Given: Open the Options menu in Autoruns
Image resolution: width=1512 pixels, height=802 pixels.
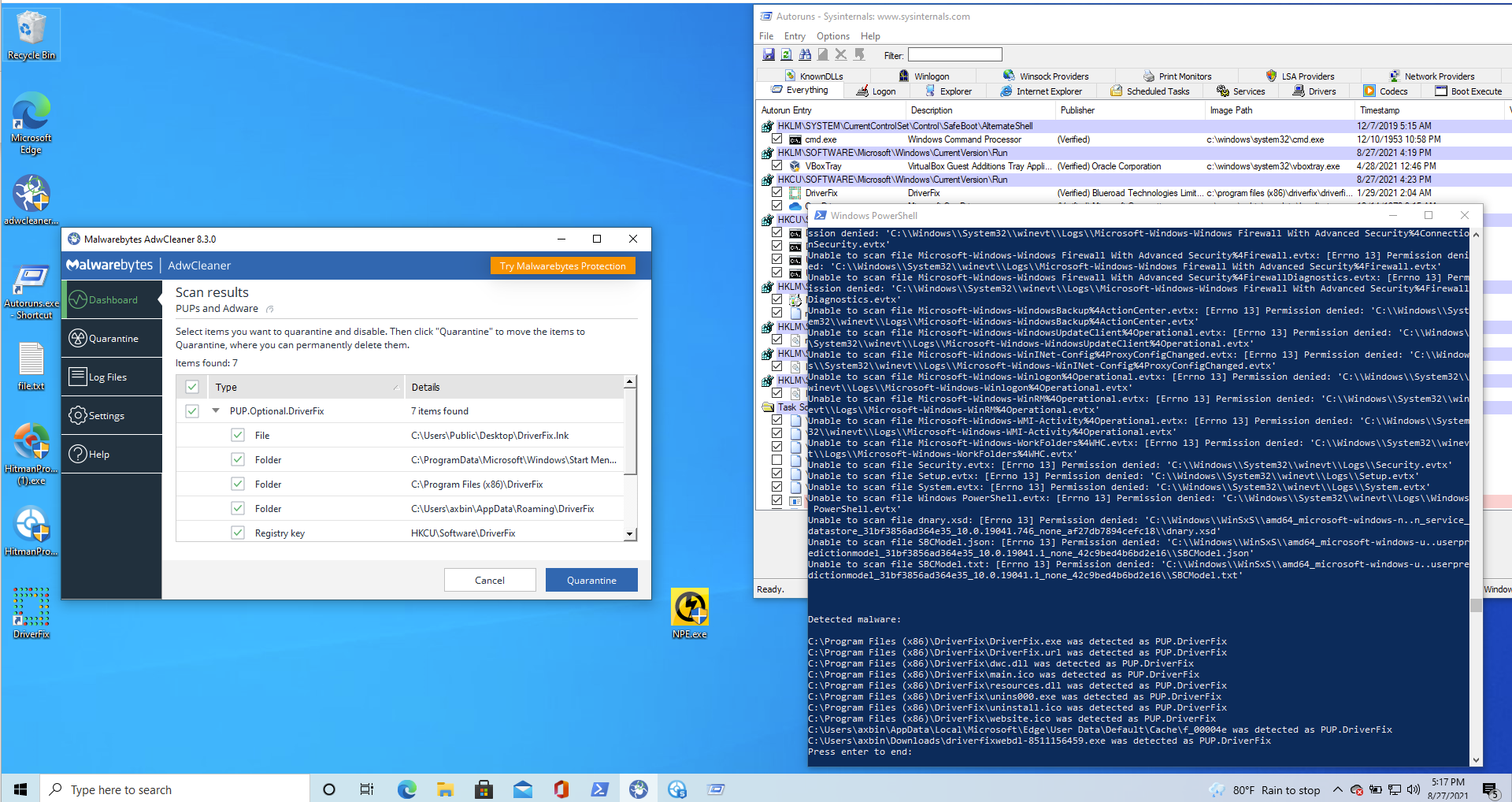Looking at the screenshot, I should pyautogui.click(x=832, y=35).
